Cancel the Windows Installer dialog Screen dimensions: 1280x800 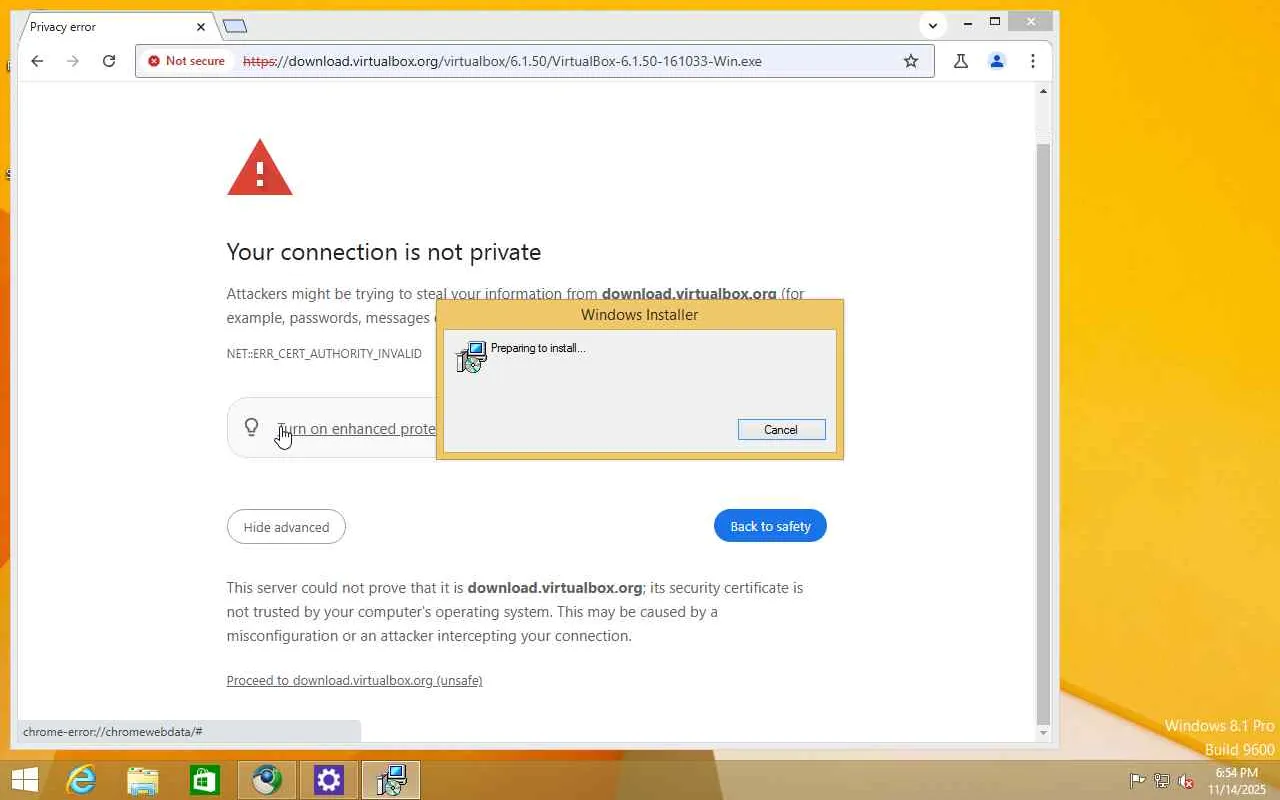click(x=781, y=430)
